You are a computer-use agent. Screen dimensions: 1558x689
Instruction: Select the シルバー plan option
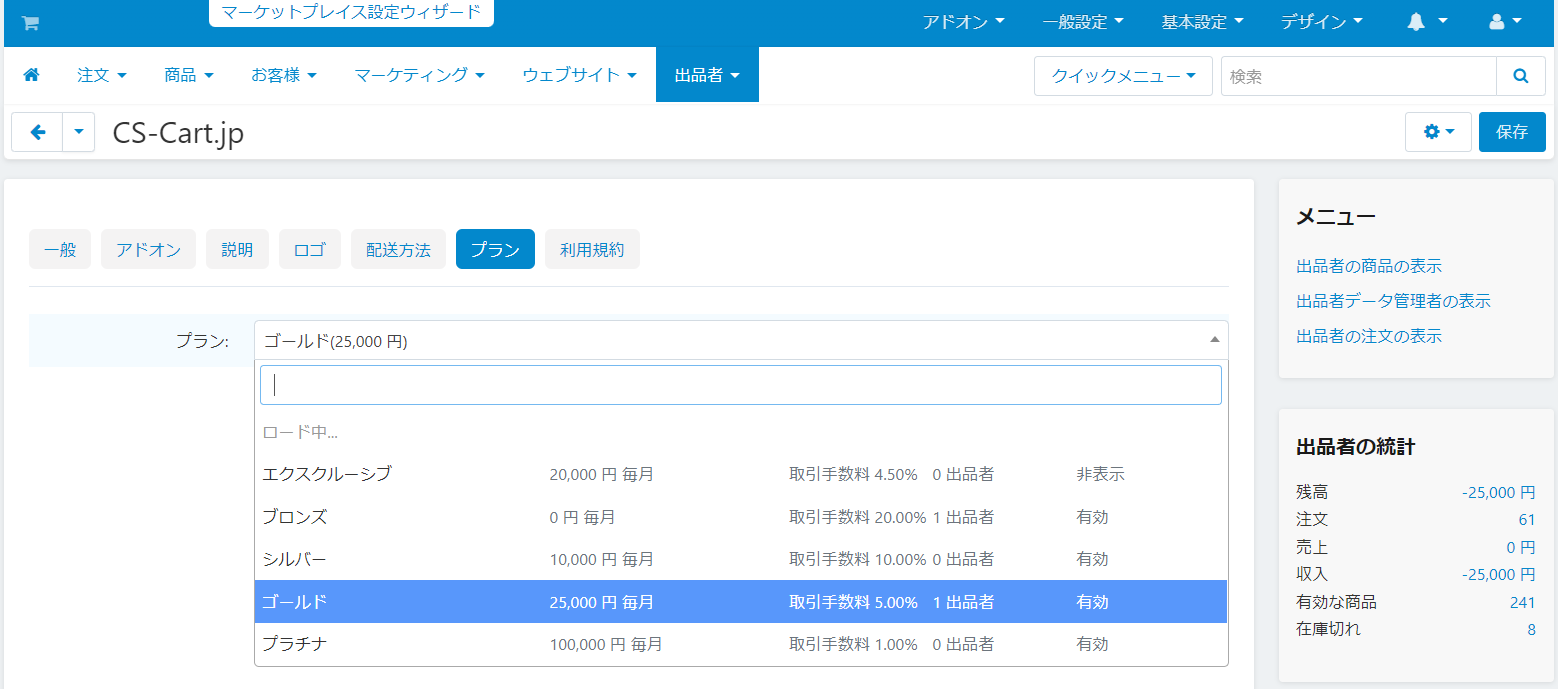coord(741,559)
